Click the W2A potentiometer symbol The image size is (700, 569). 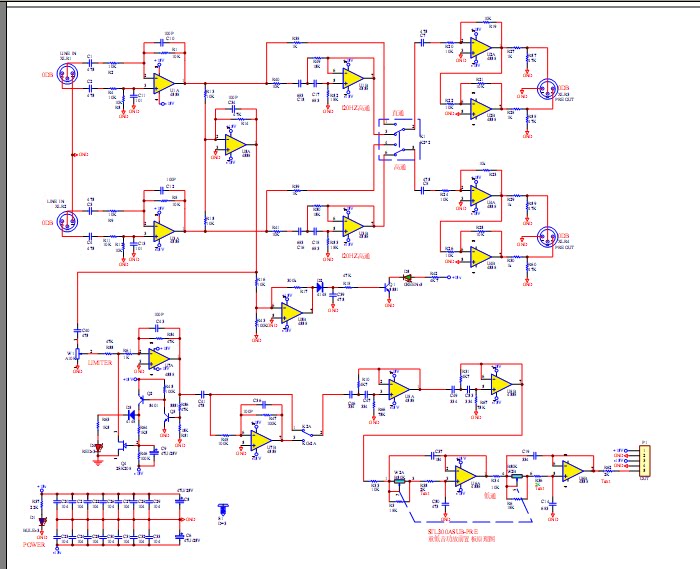[399, 480]
